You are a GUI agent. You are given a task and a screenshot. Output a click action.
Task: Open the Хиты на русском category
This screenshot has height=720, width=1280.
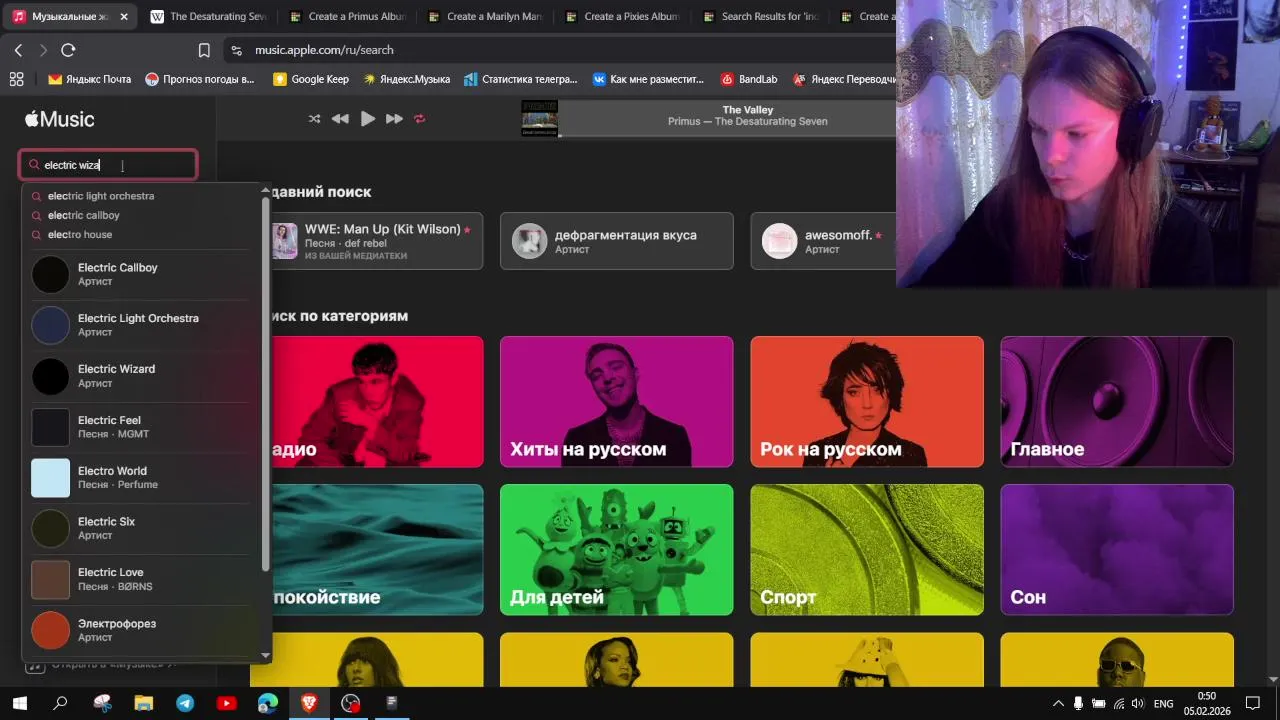coord(617,402)
